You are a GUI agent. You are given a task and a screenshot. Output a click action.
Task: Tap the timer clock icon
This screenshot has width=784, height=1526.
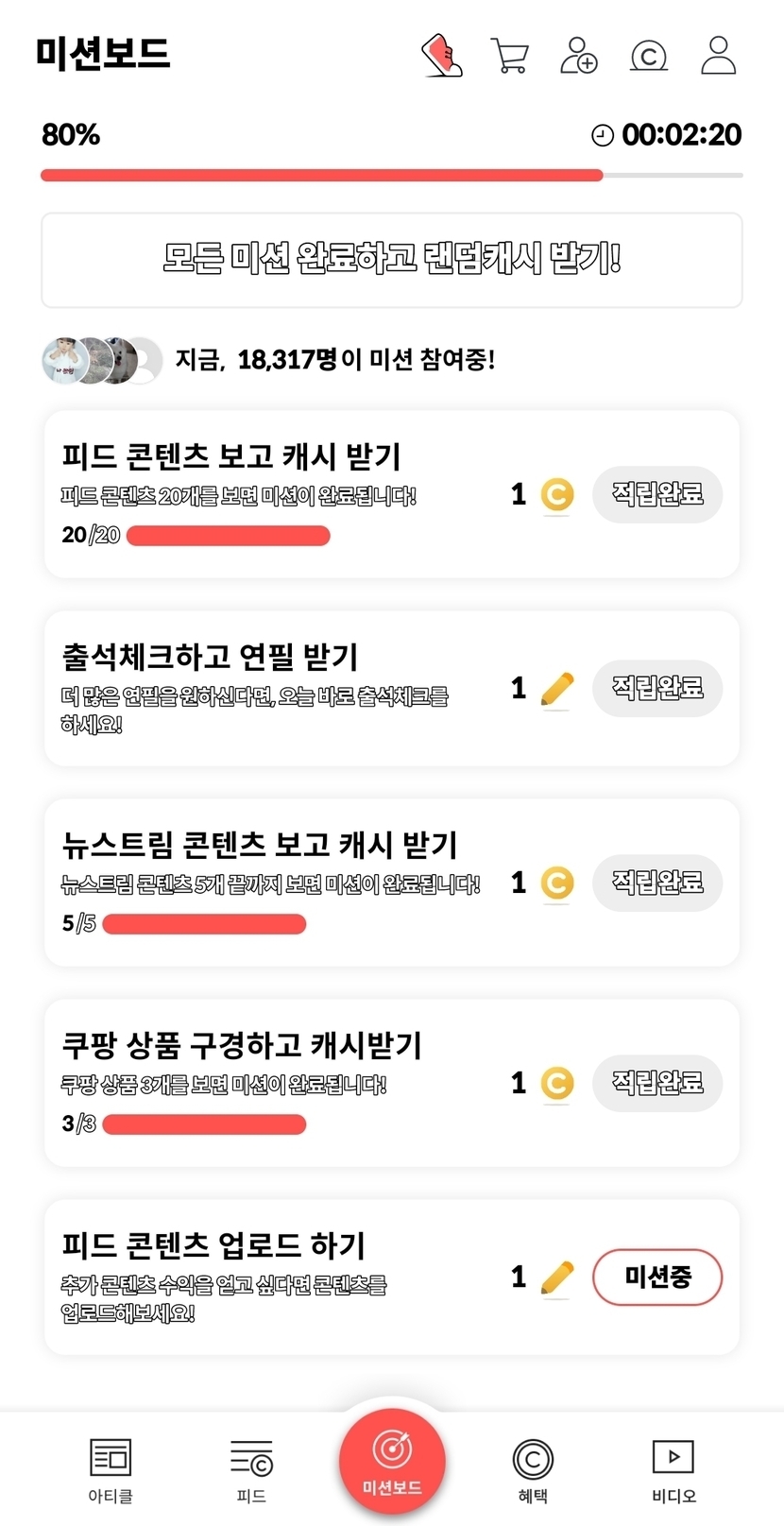point(603,135)
